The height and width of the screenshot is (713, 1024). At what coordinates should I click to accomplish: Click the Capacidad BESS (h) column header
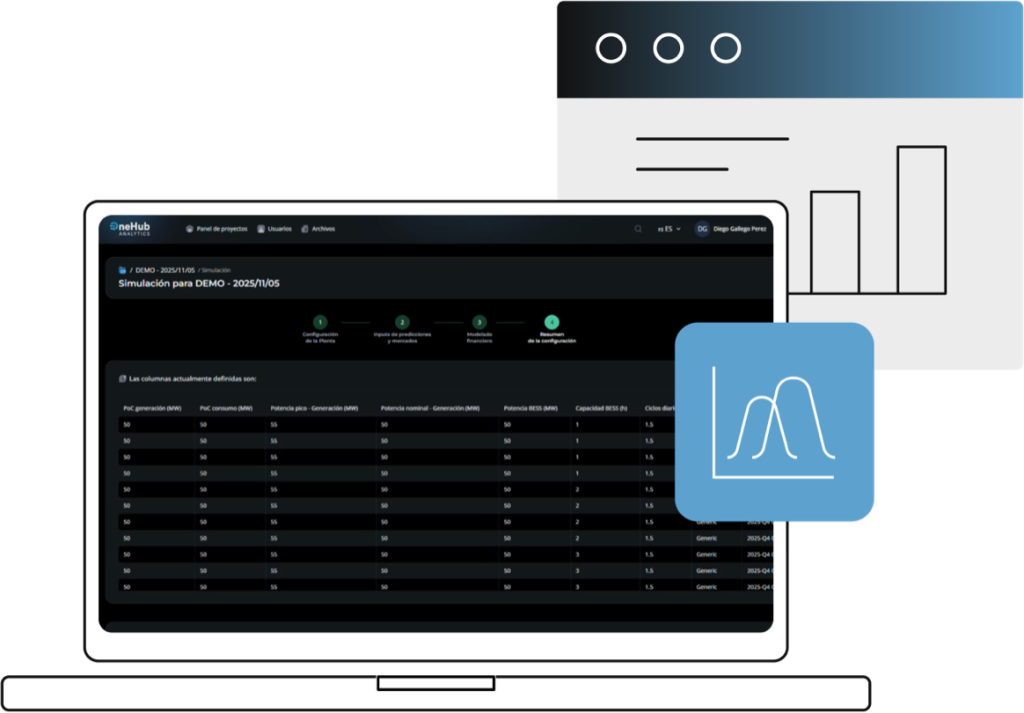click(601, 408)
